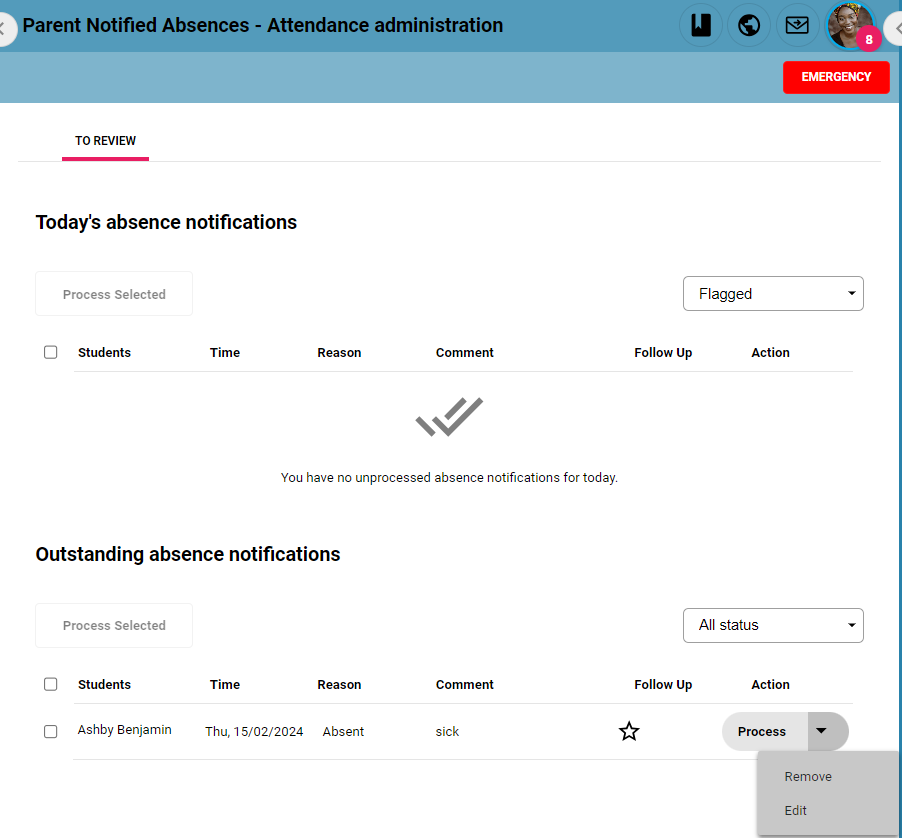
Task: Choose Edit from the action menu
Action: tap(795, 810)
